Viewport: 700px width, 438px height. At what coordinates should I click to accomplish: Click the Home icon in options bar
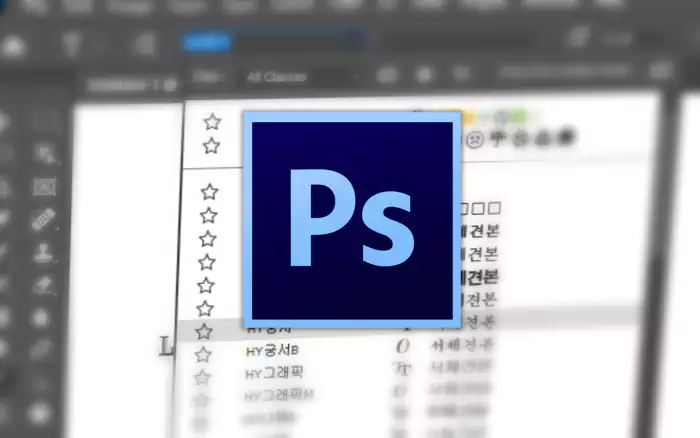tap(12, 46)
